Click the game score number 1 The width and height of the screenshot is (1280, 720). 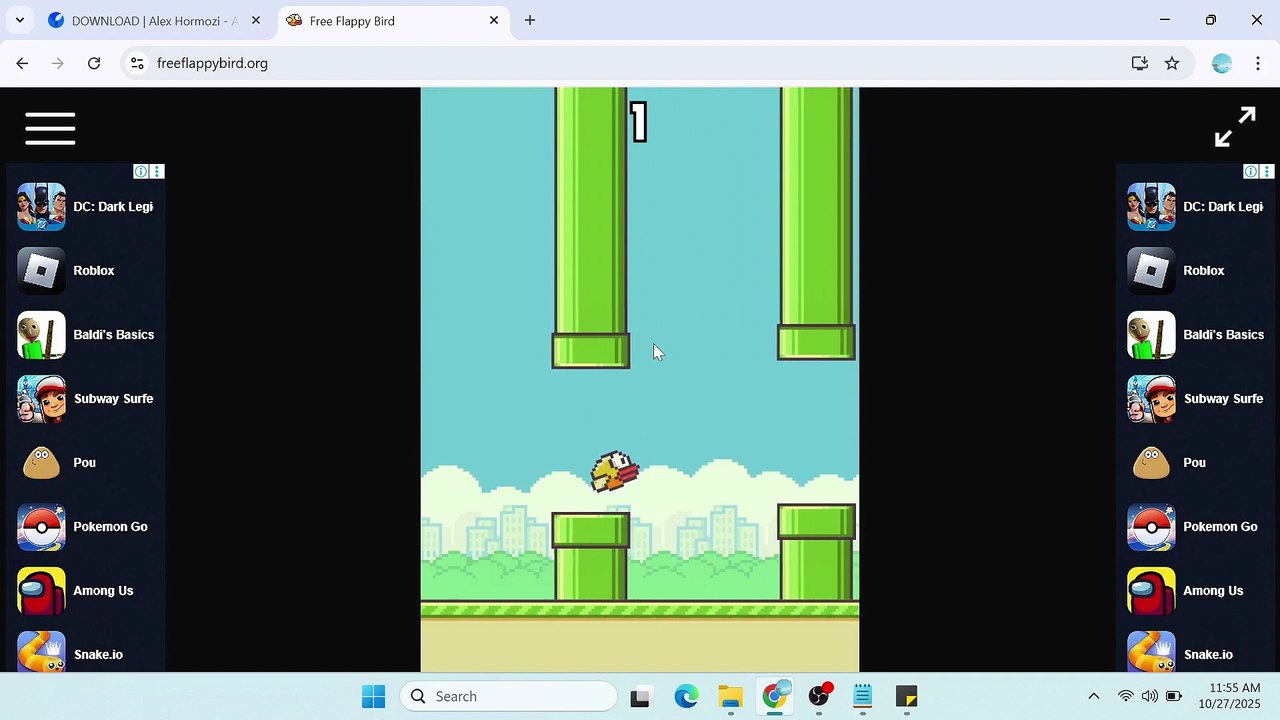(x=639, y=123)
